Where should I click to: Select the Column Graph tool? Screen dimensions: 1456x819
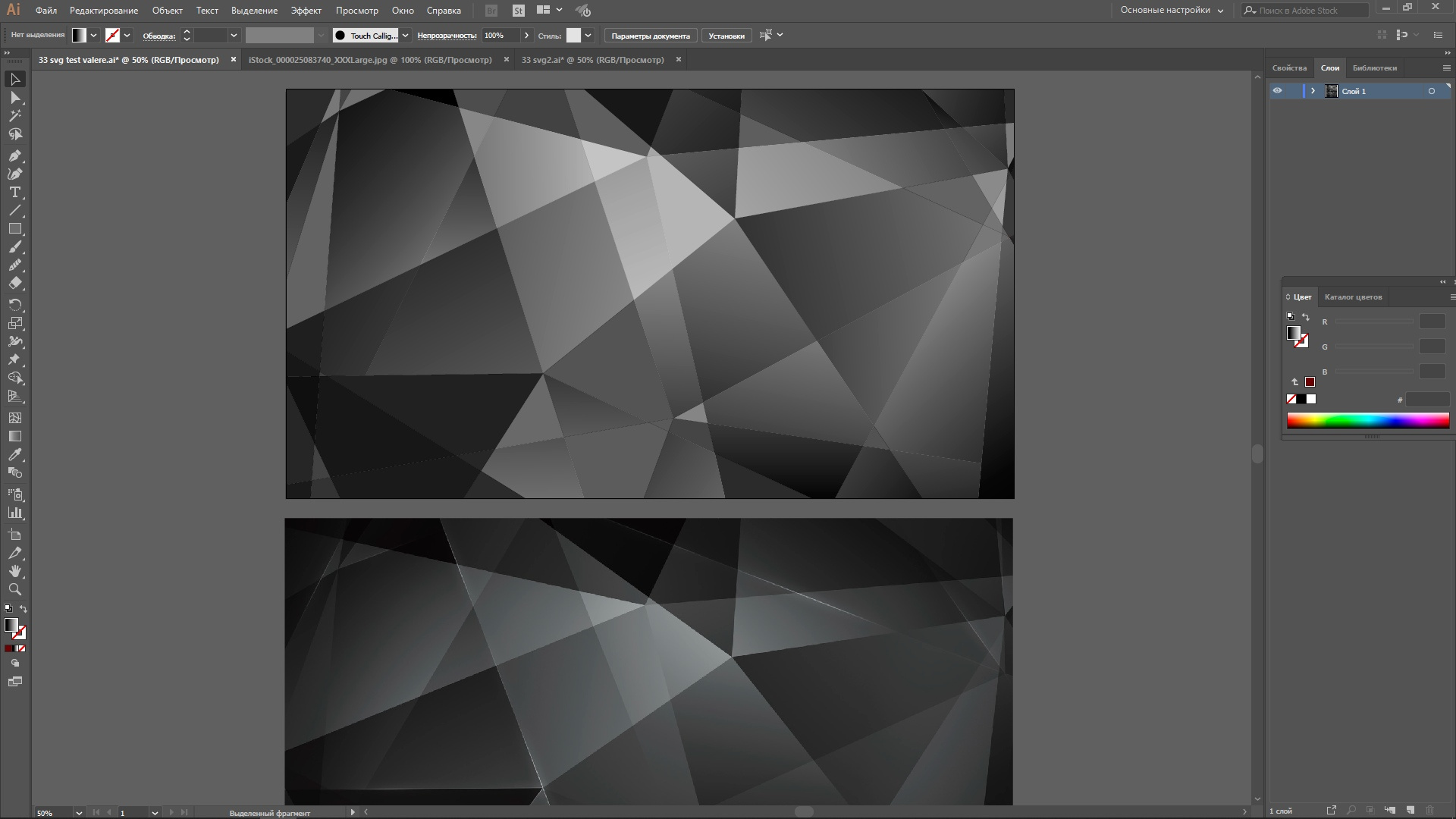click(15, 513)
